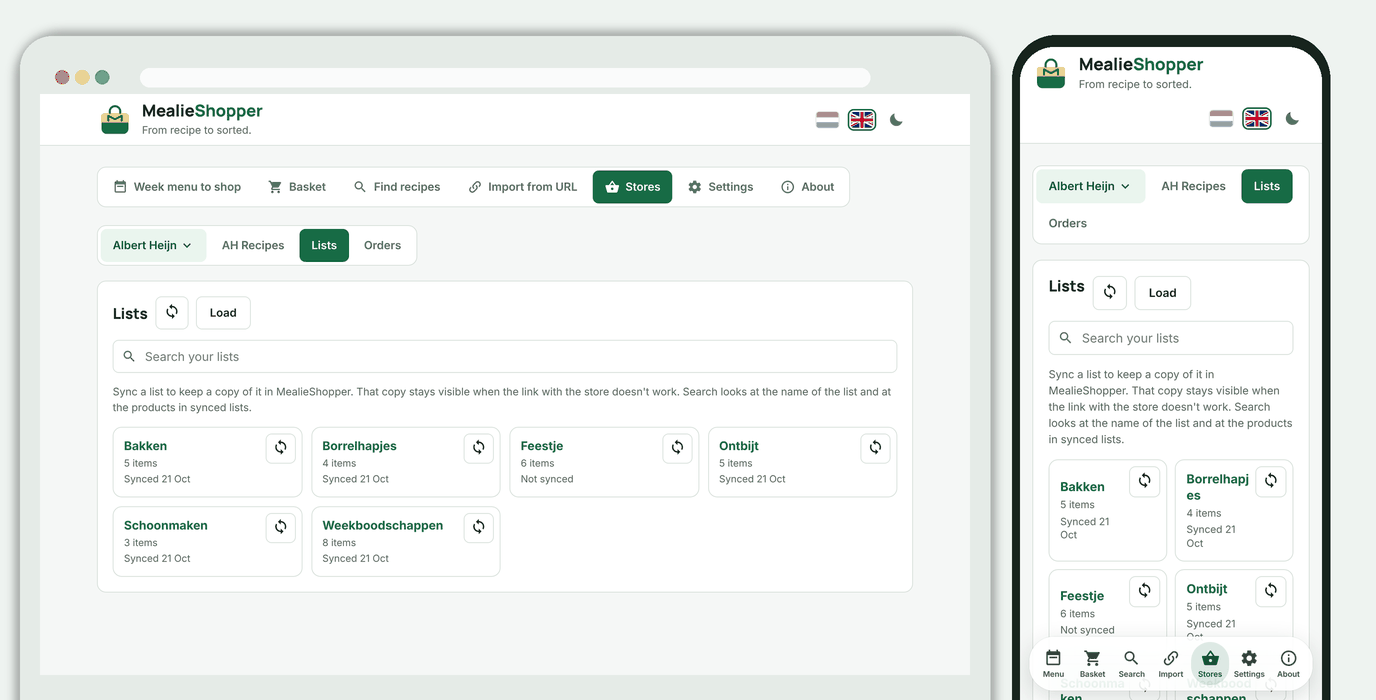The height and width of the screenshot is (700, 1376).
Task: Open the Weekboodschappen list name on desktop
Action: (383, 525)
